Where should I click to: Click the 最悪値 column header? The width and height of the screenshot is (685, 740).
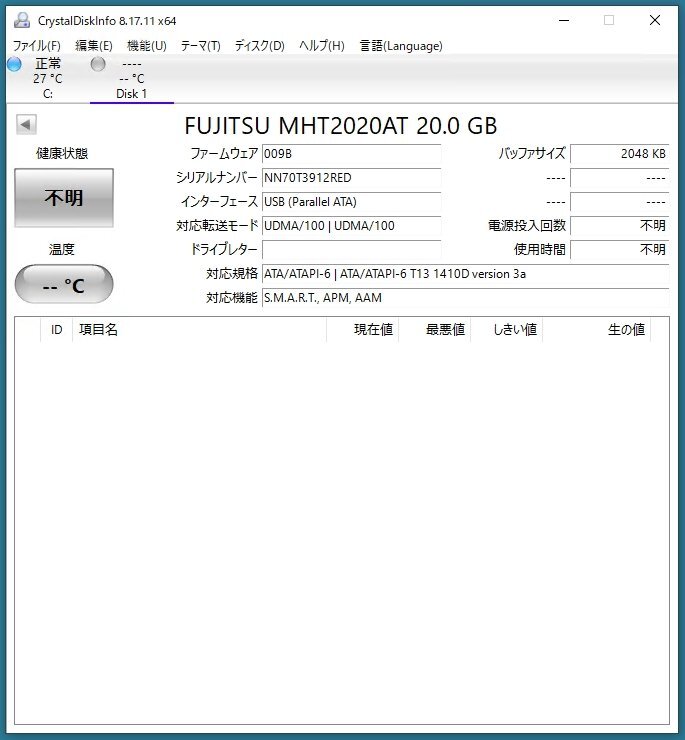click(434, 329)
